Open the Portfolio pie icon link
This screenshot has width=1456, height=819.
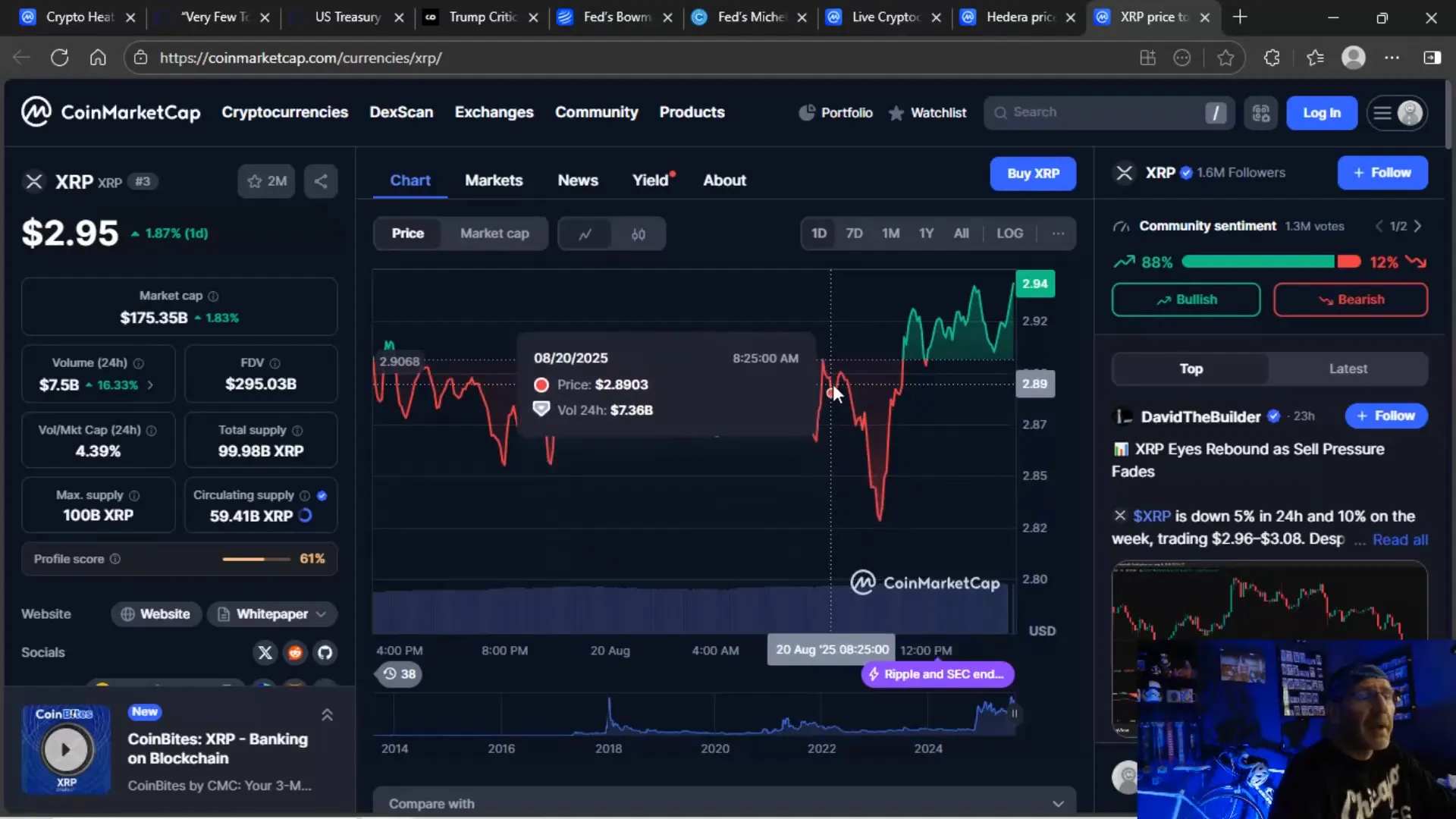click(836, 113)
